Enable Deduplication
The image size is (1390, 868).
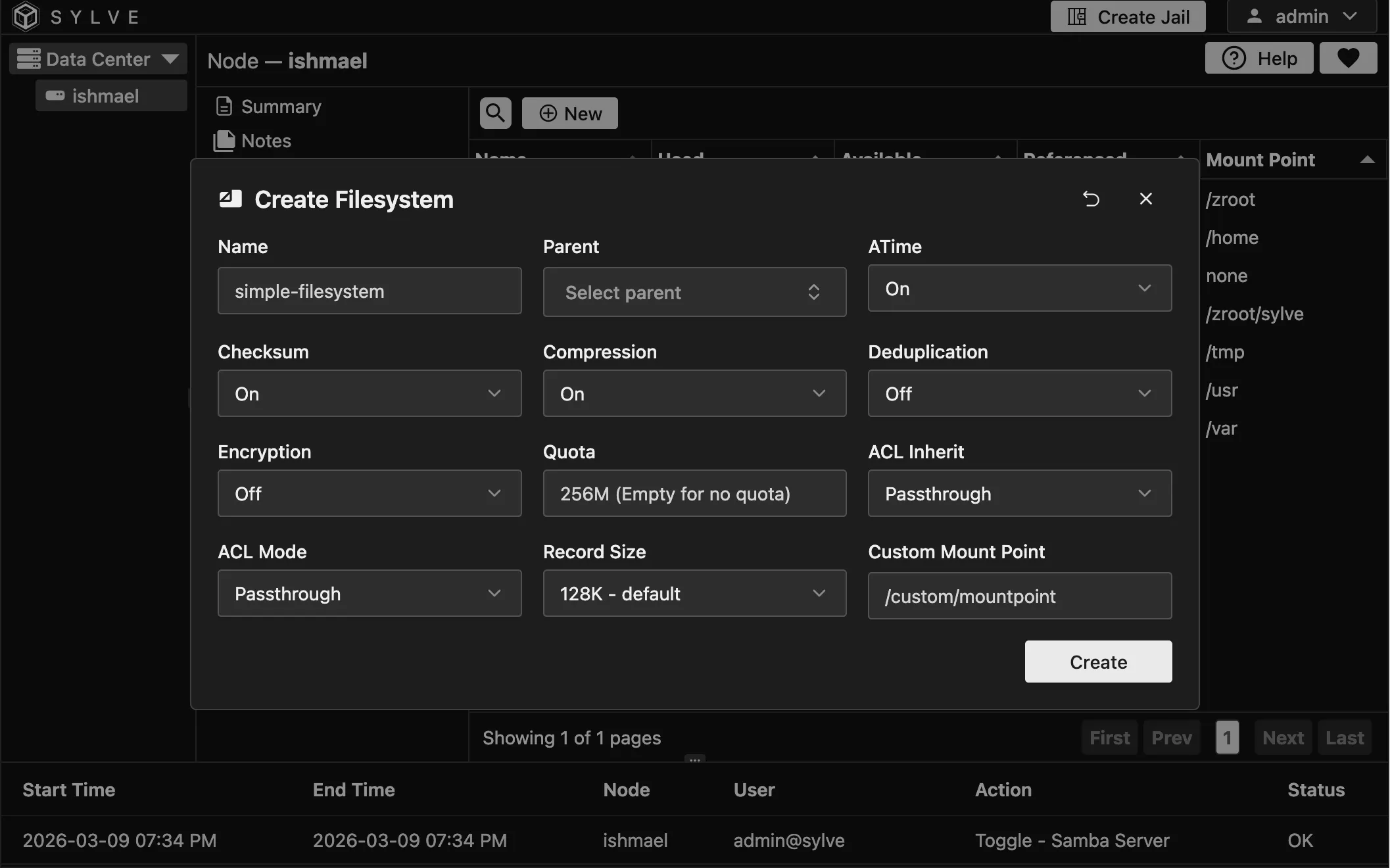point(1019,393)
